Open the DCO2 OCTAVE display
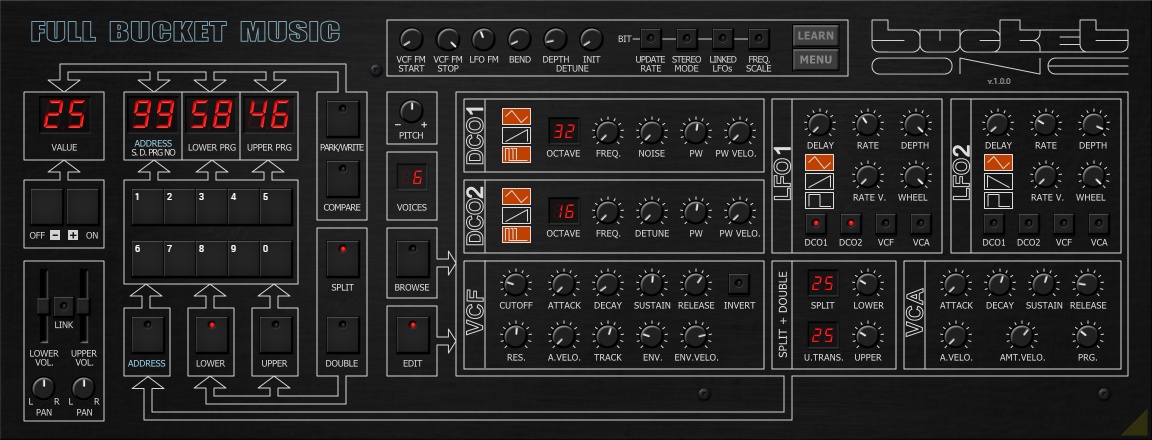Screen dimensions: 1152x440 pyautogui.click(x=564, y=212)
